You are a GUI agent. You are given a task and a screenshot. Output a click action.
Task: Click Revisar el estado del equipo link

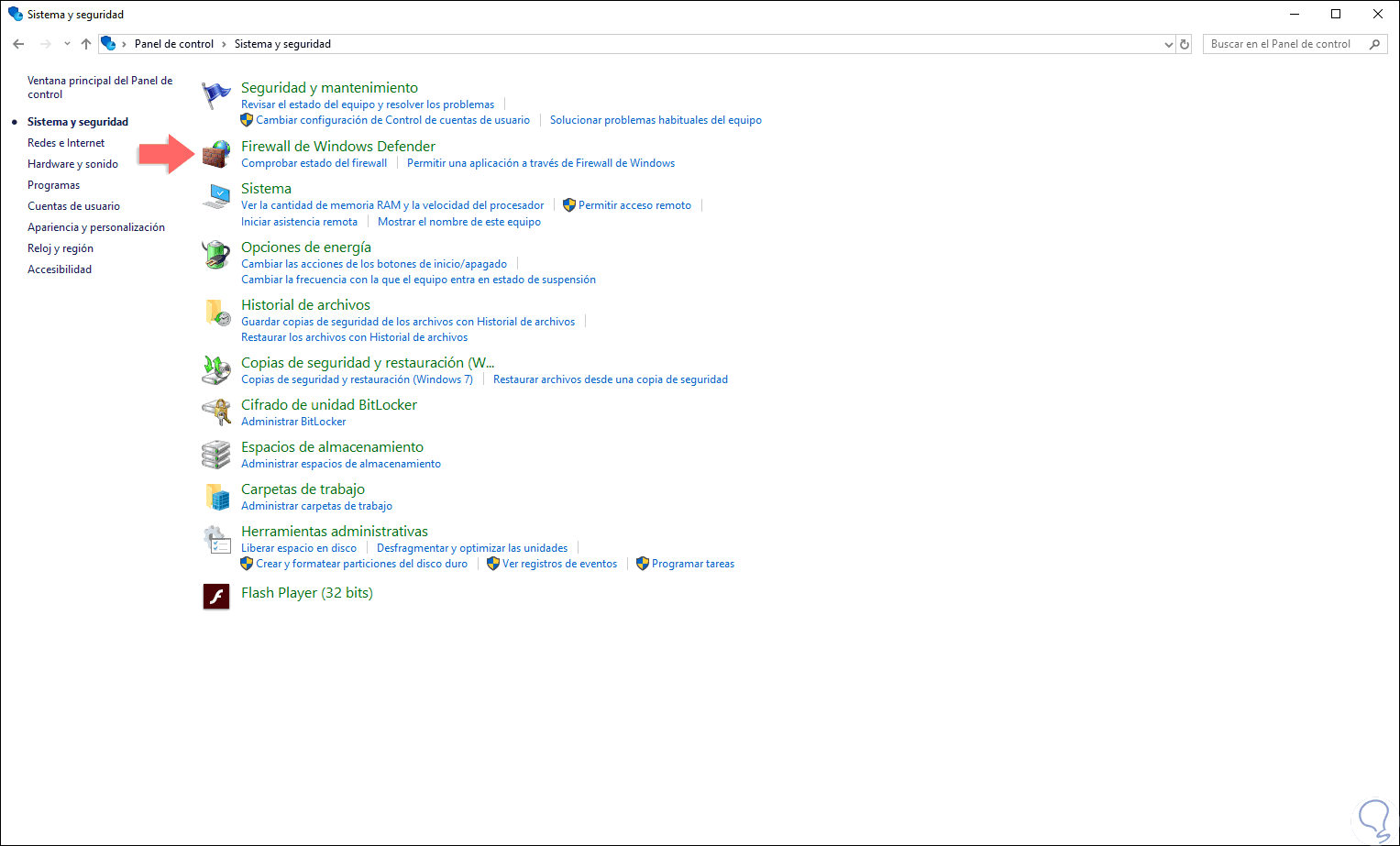coord(368,104)
